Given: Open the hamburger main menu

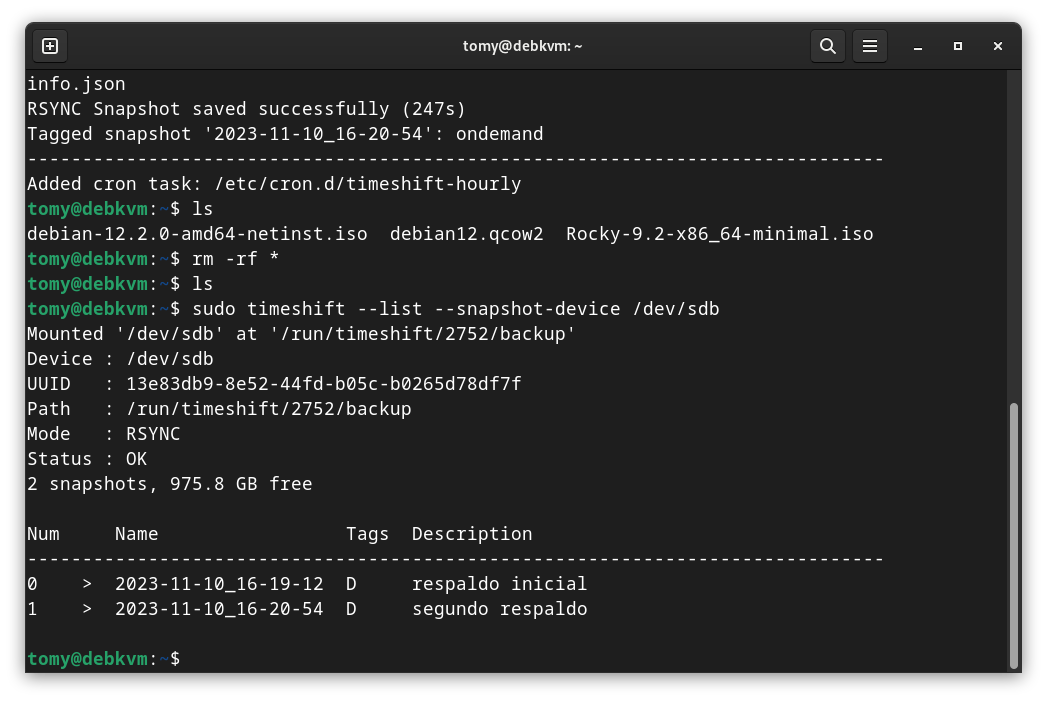Looking at the screenshot, I should 870,46.
